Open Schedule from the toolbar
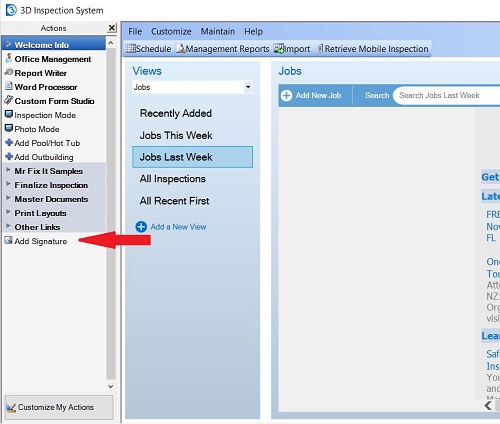 pos(148,49)
